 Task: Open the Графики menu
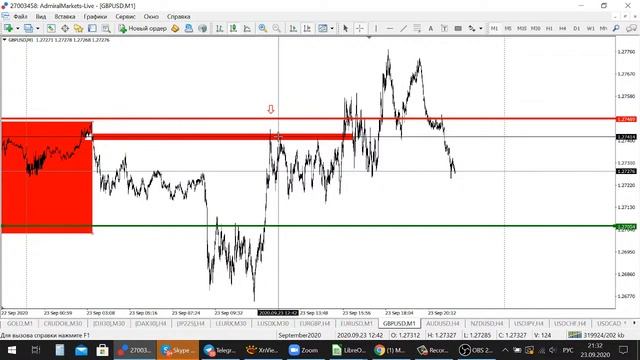(95, 17)
